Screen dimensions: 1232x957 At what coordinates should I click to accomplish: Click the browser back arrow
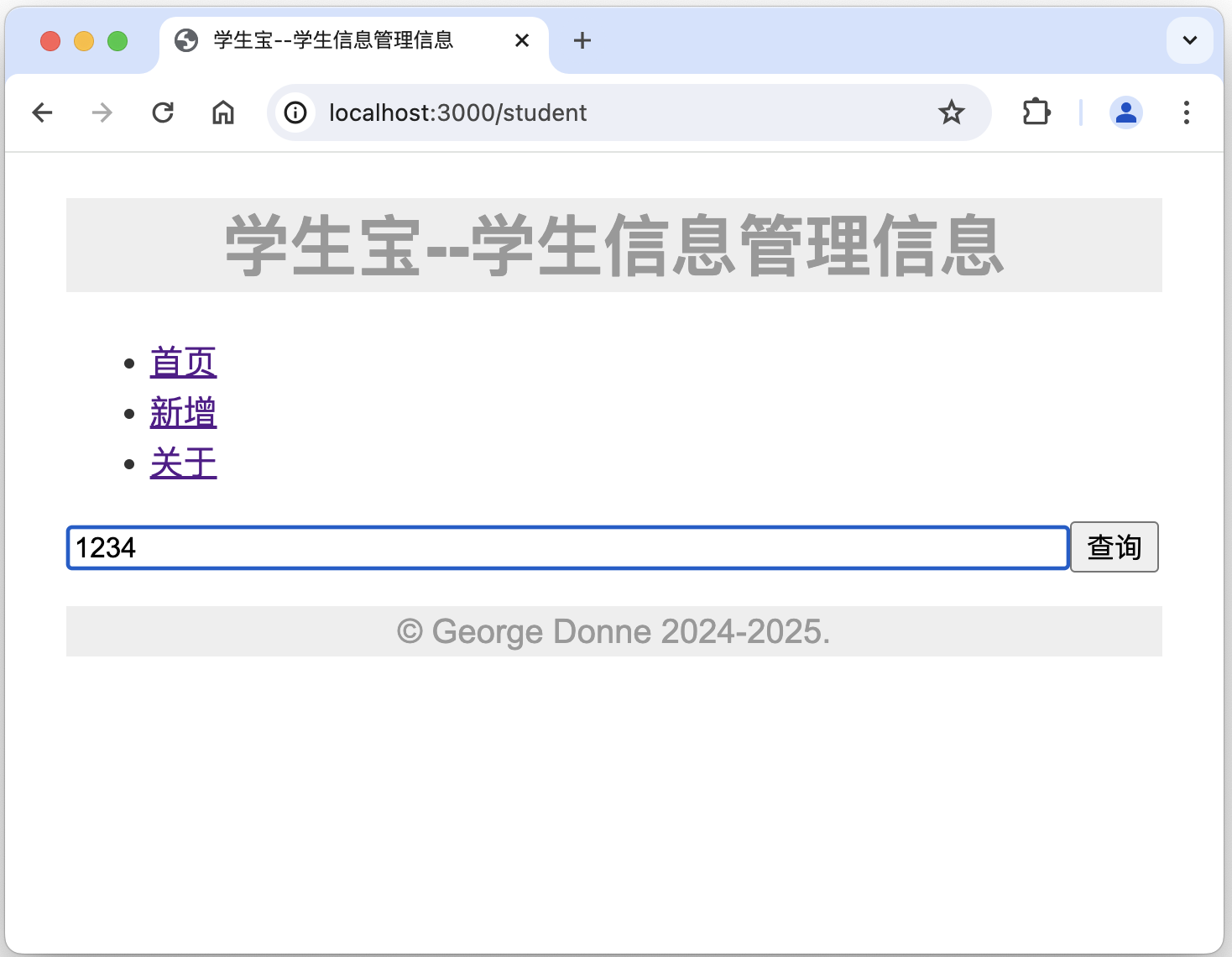coord(42,112)
